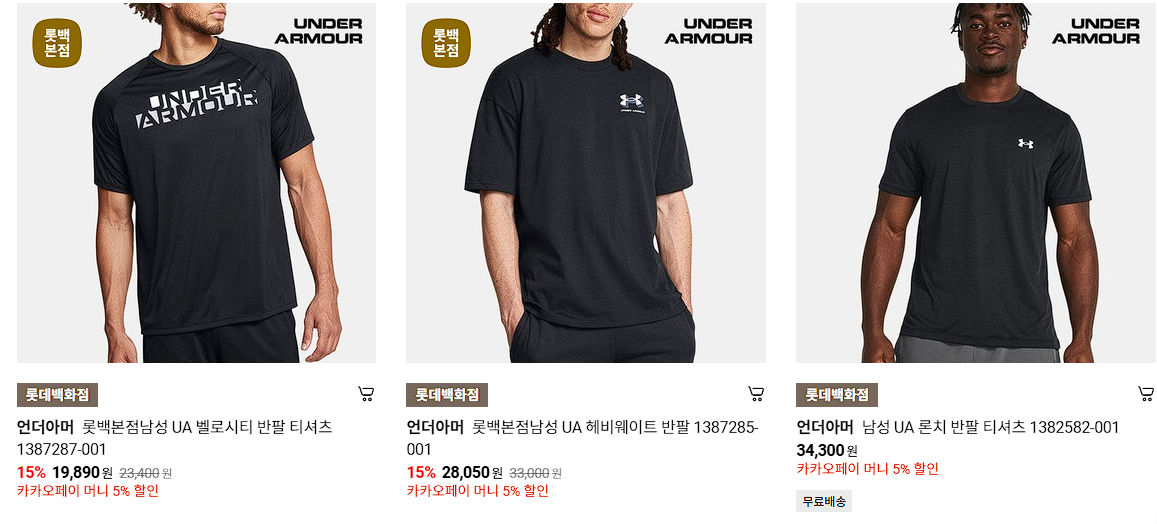This screenshot has height=524, width=1157.
Task: Open the Heavyweight short sleeve tee image
Action: [586, 183]
